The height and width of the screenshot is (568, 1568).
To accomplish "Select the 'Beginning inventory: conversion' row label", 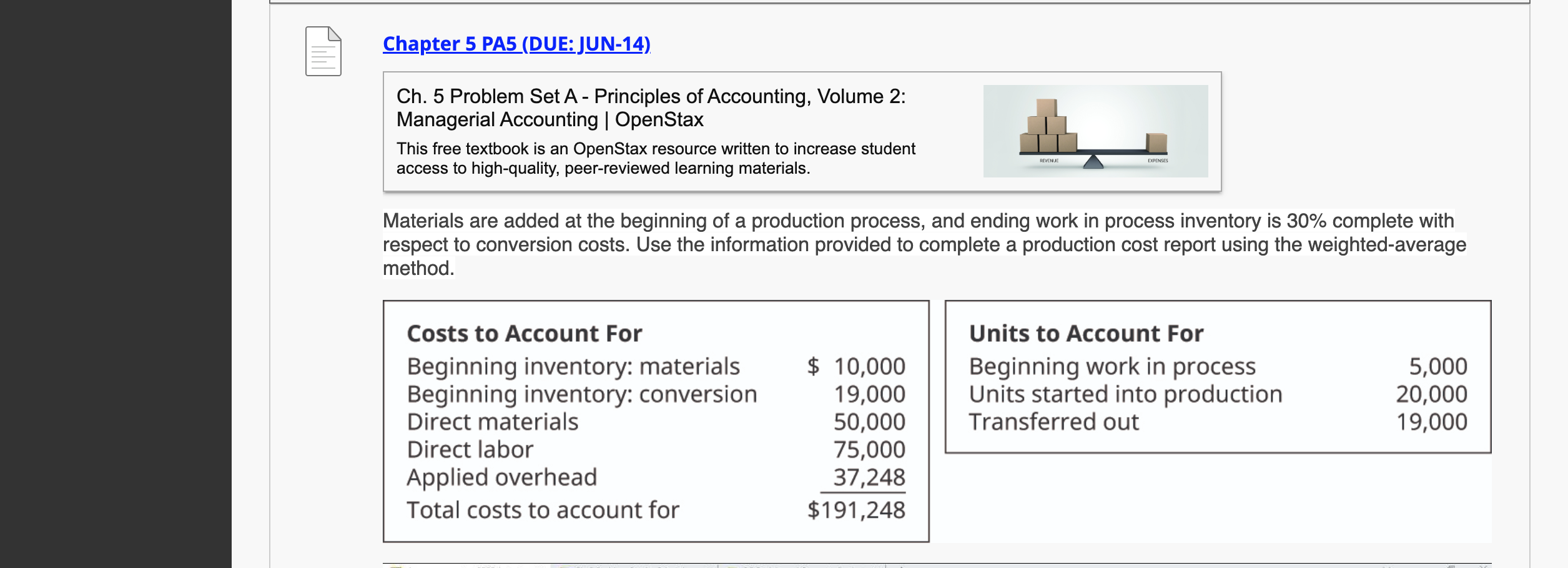I will click(581, 394).
